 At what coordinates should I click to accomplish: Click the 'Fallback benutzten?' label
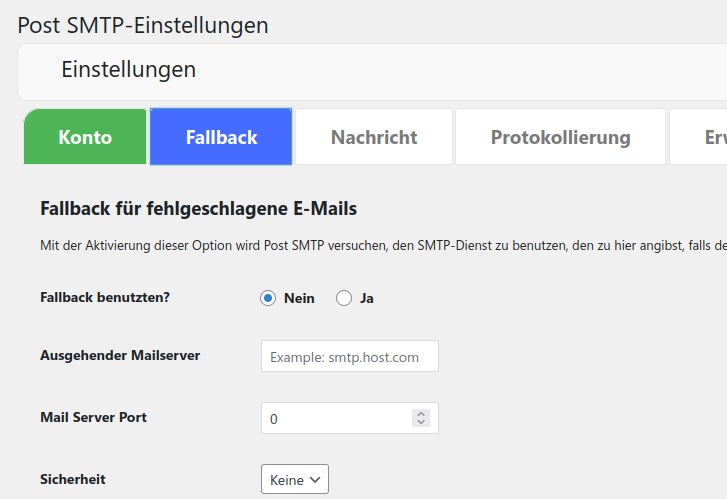tap(105, 297)
